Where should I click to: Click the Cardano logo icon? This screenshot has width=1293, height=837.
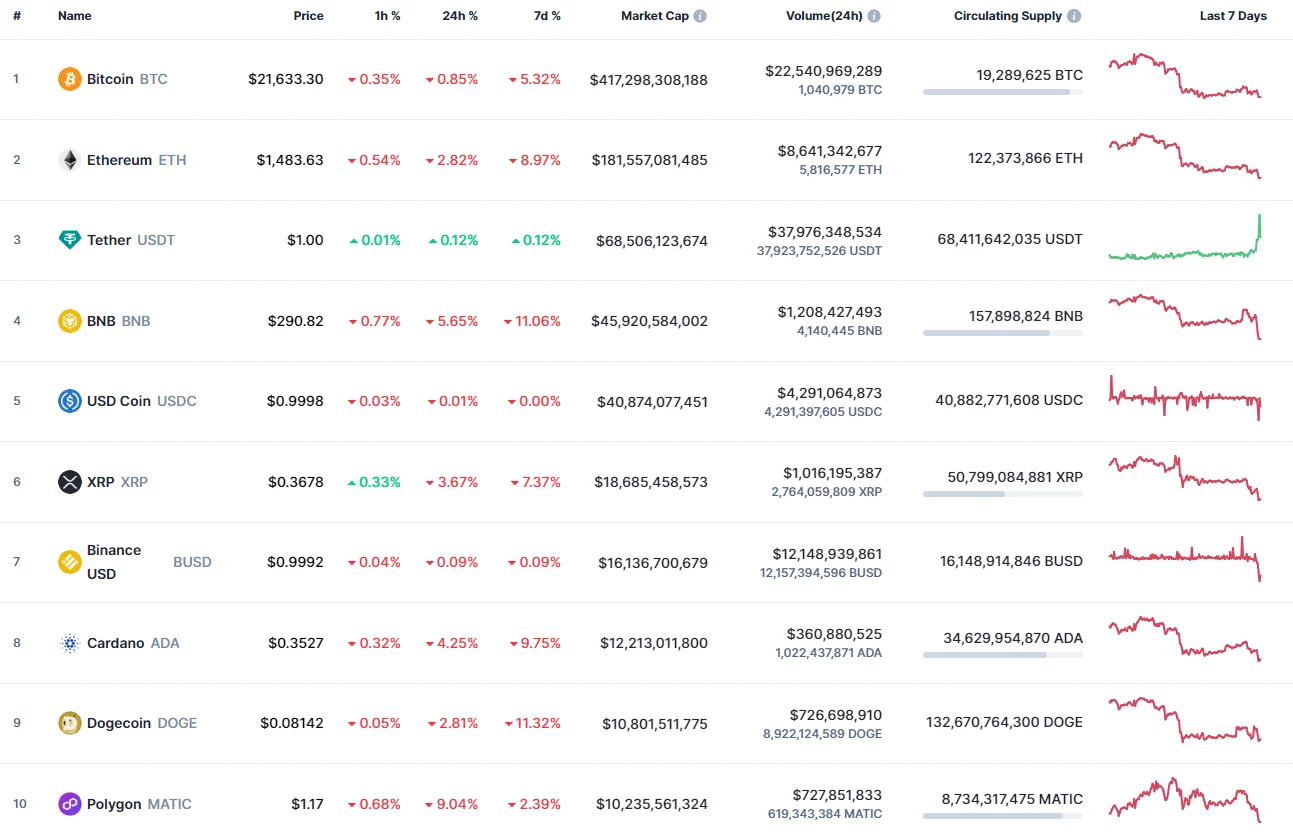pos(69,643)
